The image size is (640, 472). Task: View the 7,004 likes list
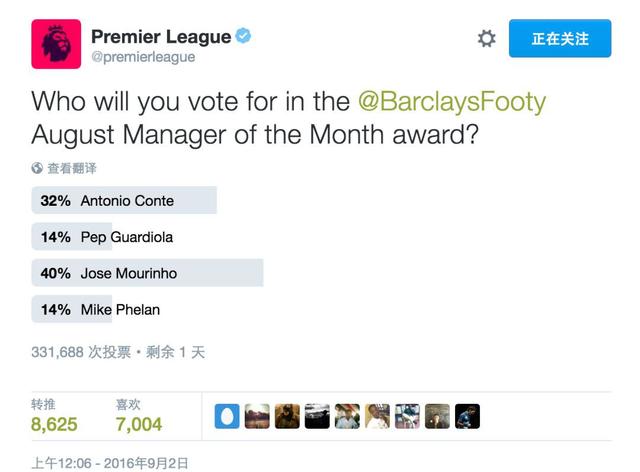click(139, 416)
